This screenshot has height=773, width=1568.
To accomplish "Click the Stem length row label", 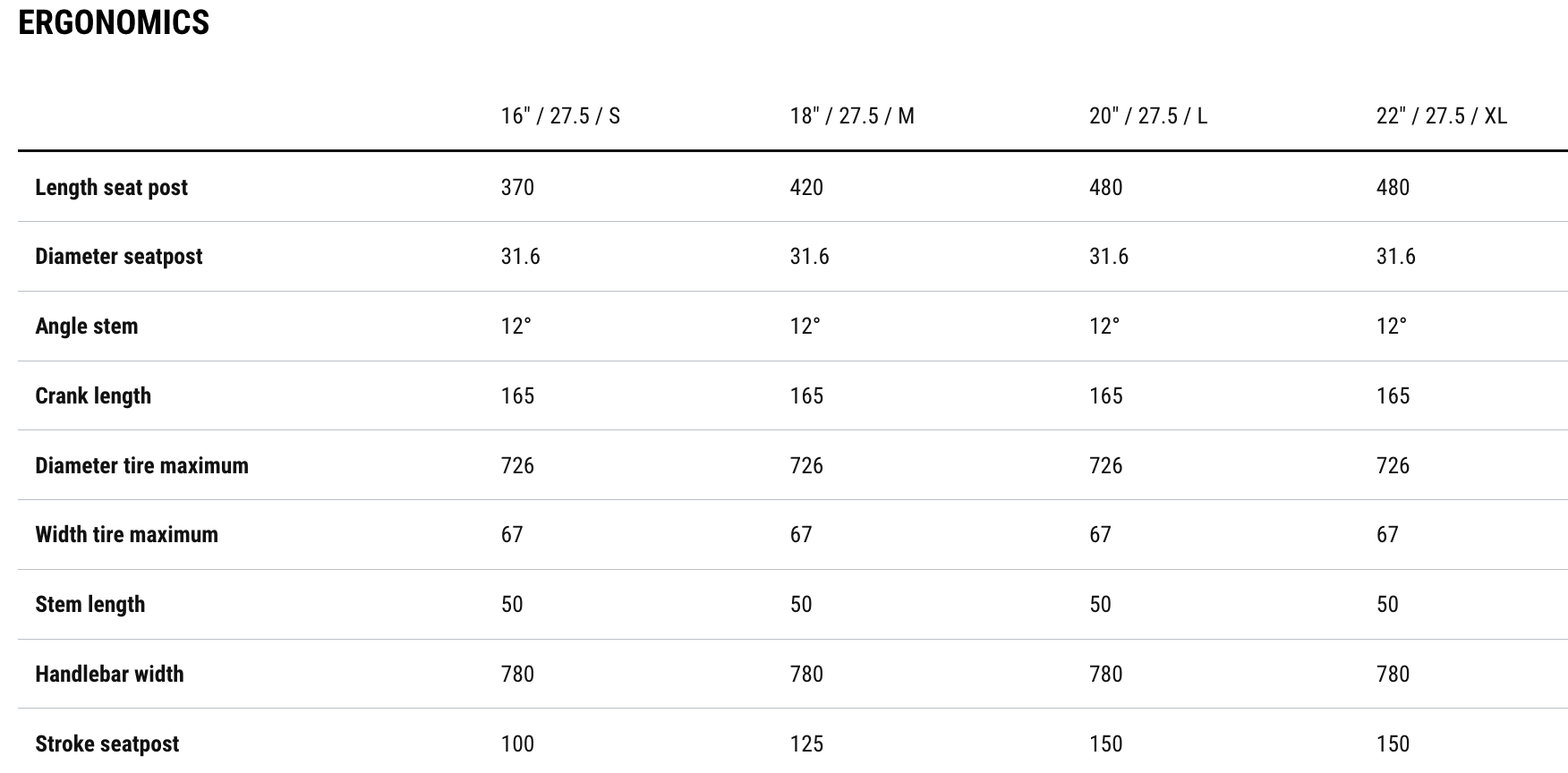I will point(90,605).
